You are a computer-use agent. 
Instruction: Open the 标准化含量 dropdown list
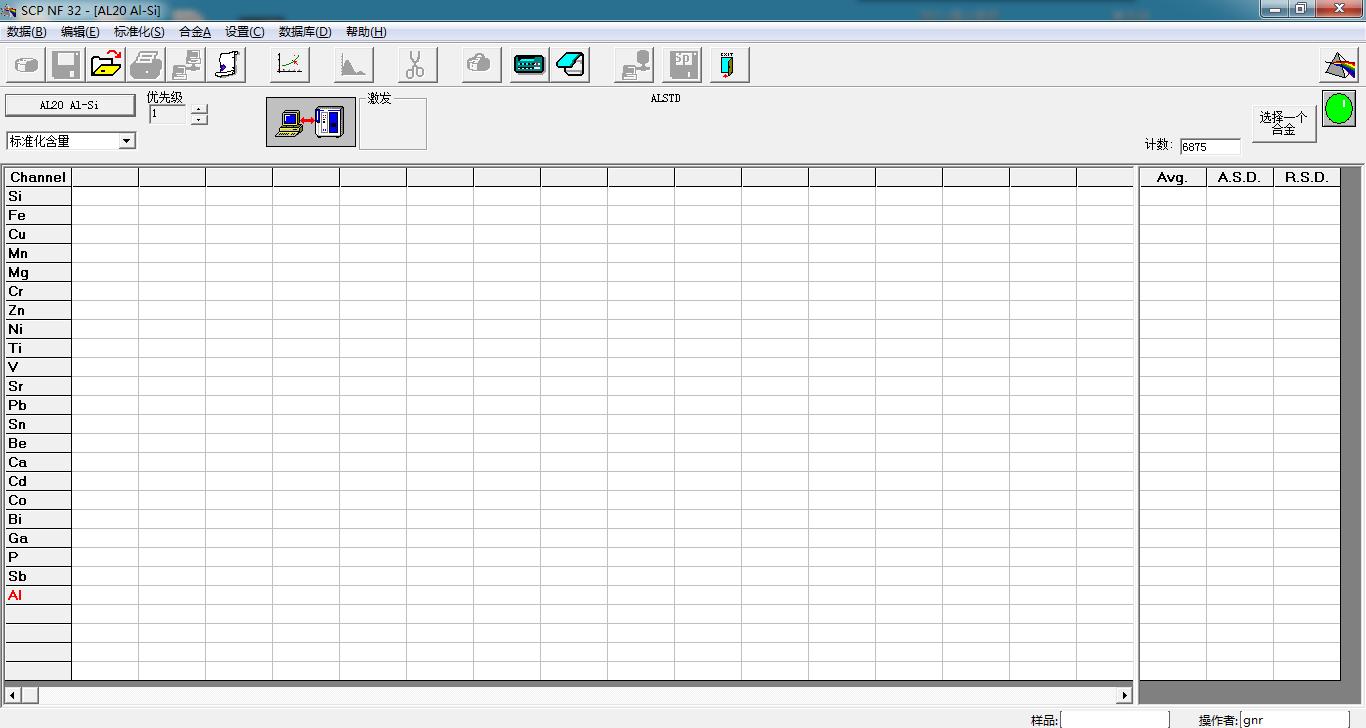(127, 141)
